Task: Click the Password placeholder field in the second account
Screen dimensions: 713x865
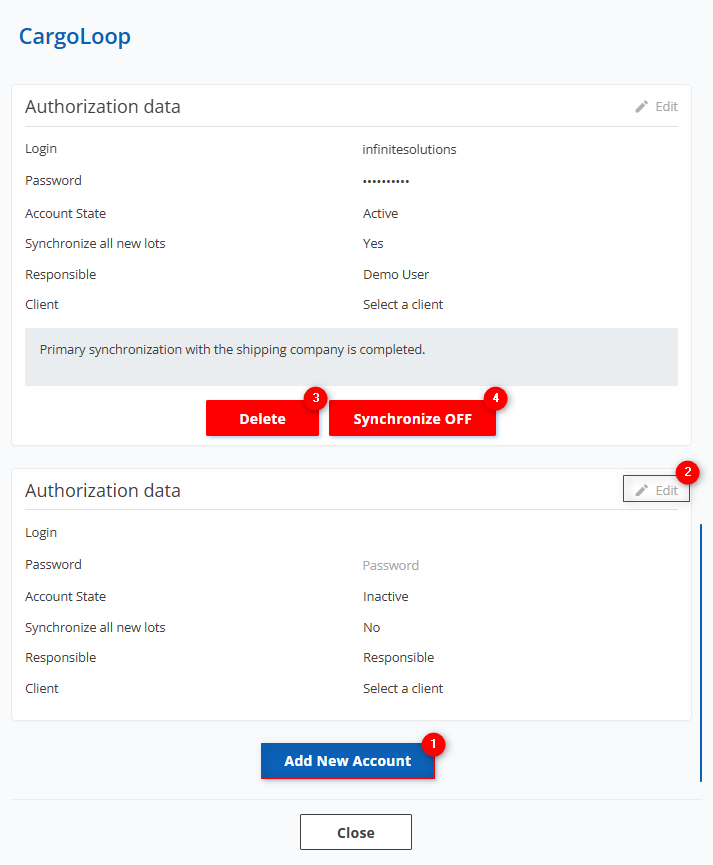Action: 391,565
